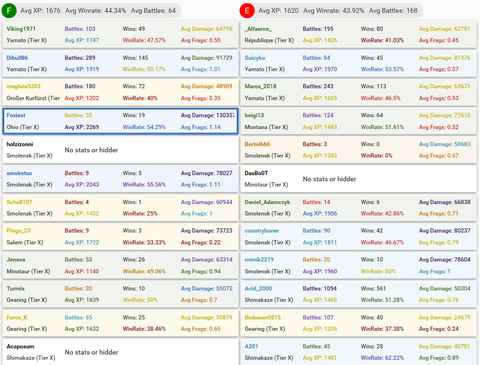Click WinRate: 33.33% value

[144, 242]
